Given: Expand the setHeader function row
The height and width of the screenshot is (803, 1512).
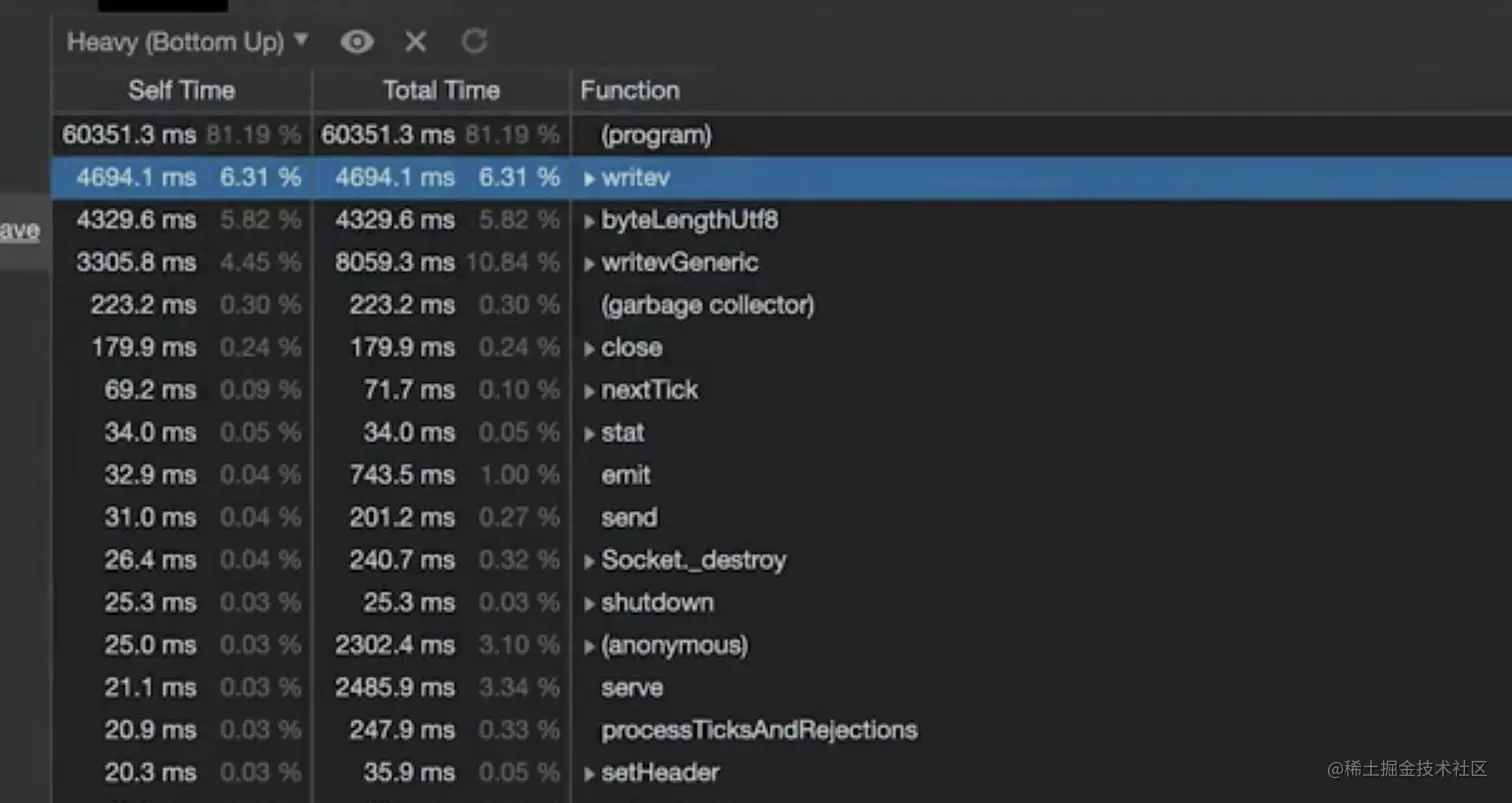Looking at the screenshot, I should click(589, 774).
